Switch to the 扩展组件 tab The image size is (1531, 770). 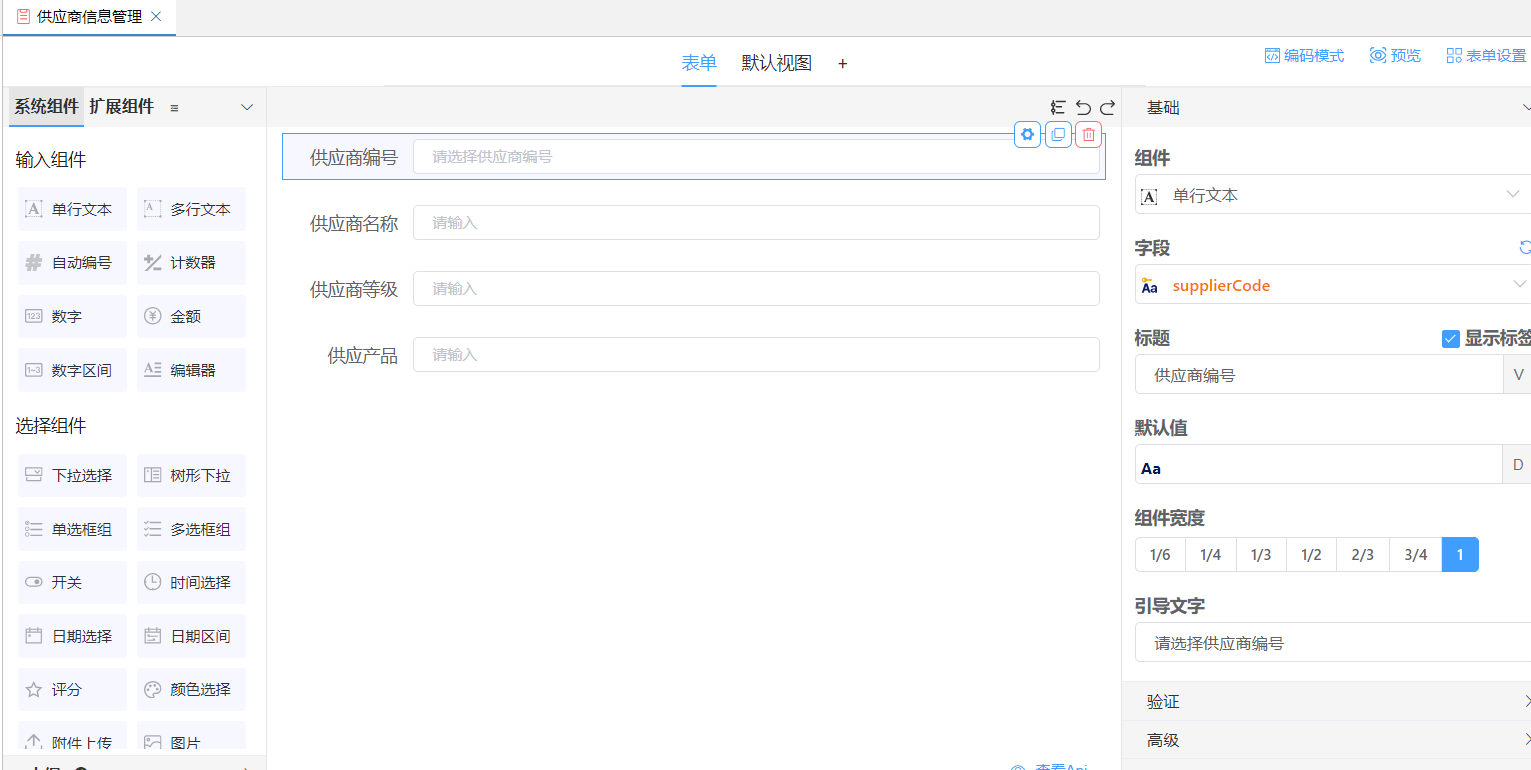[x=122, y=107]
